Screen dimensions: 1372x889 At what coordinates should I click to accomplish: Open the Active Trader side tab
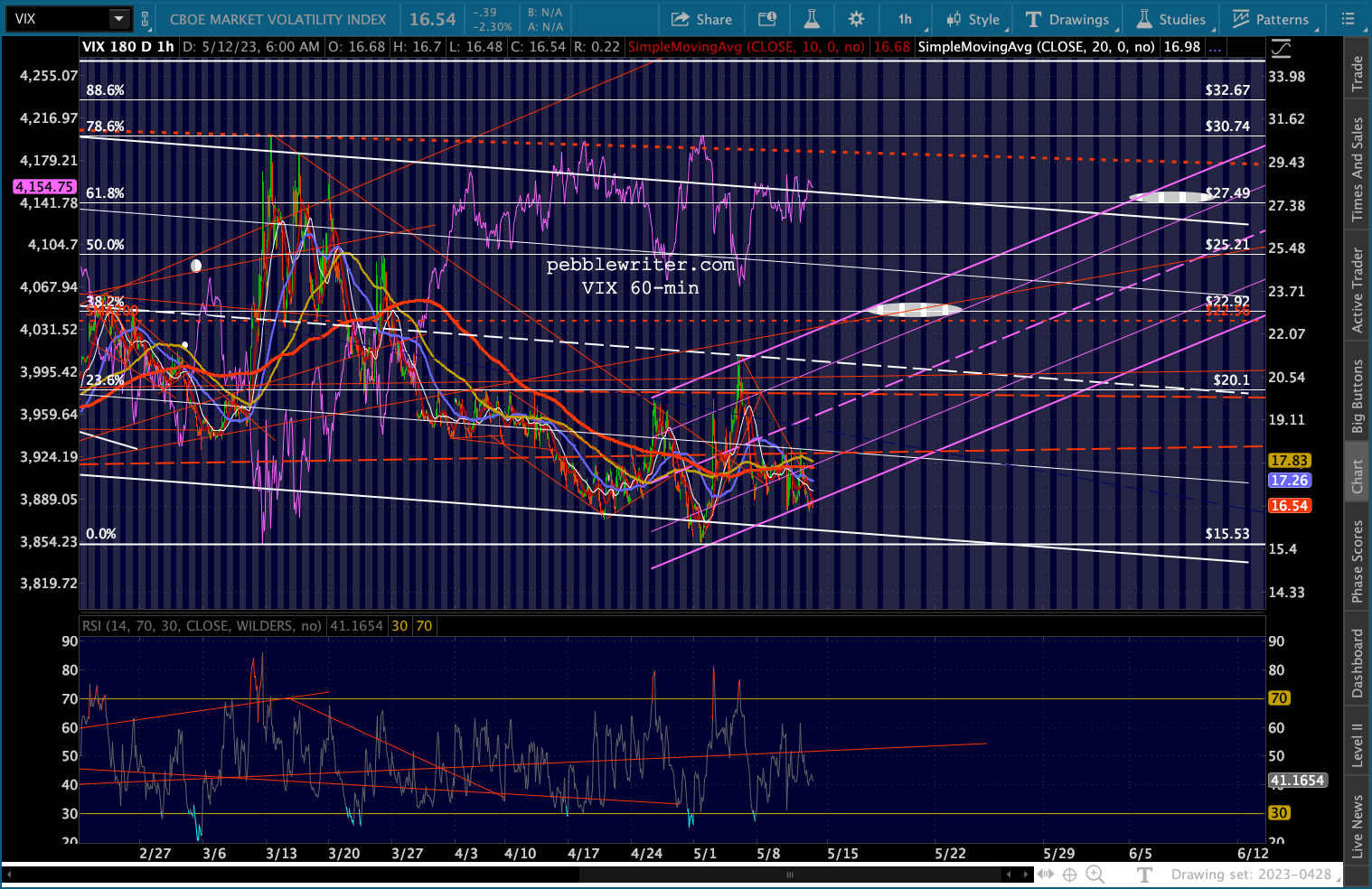(x=1357, y=290)
